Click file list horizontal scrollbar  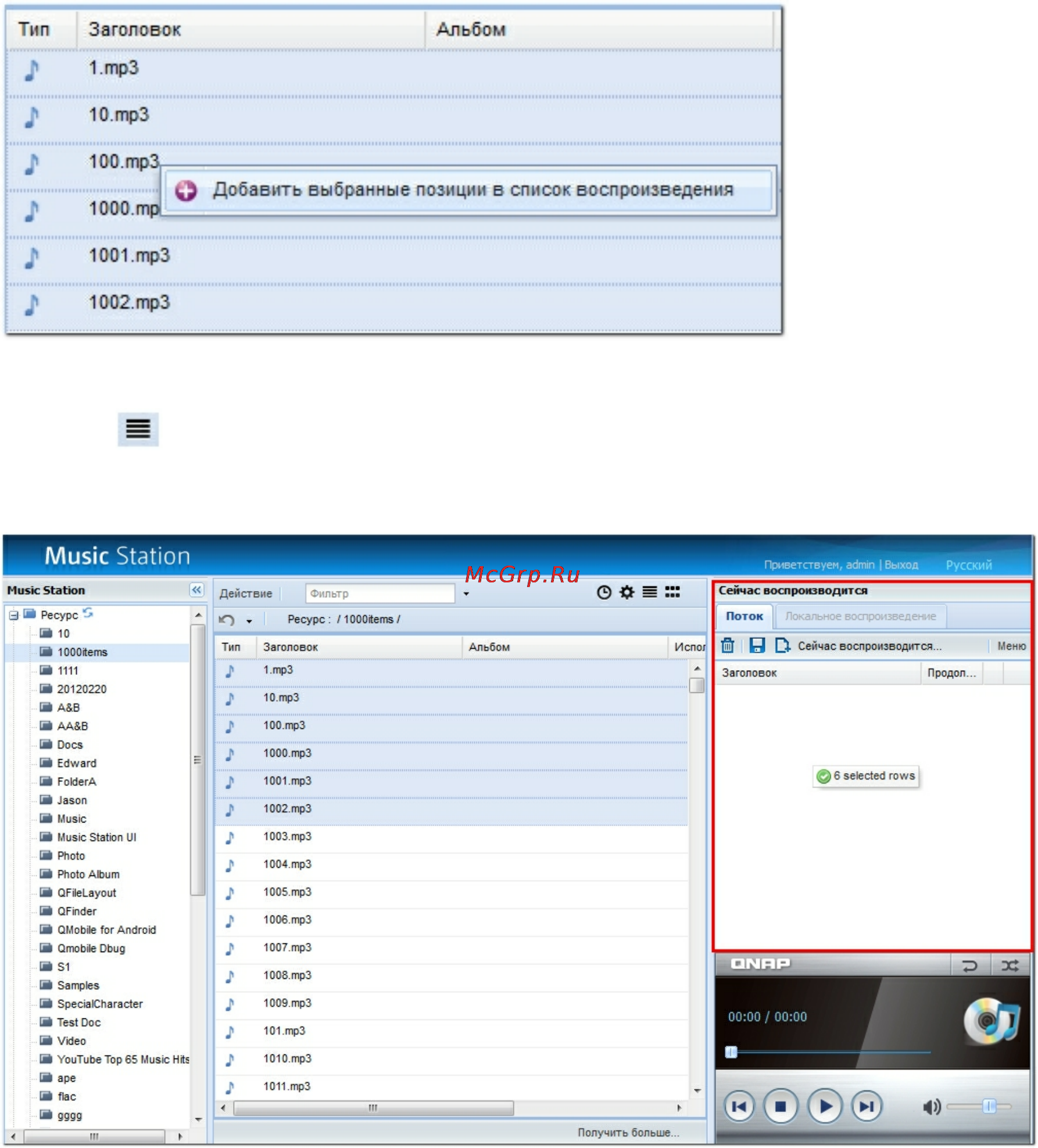coord(373,1108)
